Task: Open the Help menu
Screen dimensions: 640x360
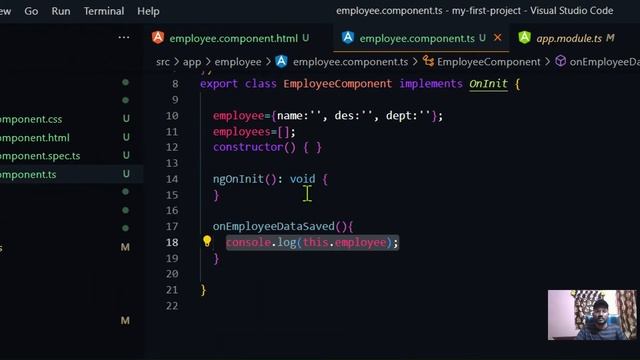Action: pos(148,11)
